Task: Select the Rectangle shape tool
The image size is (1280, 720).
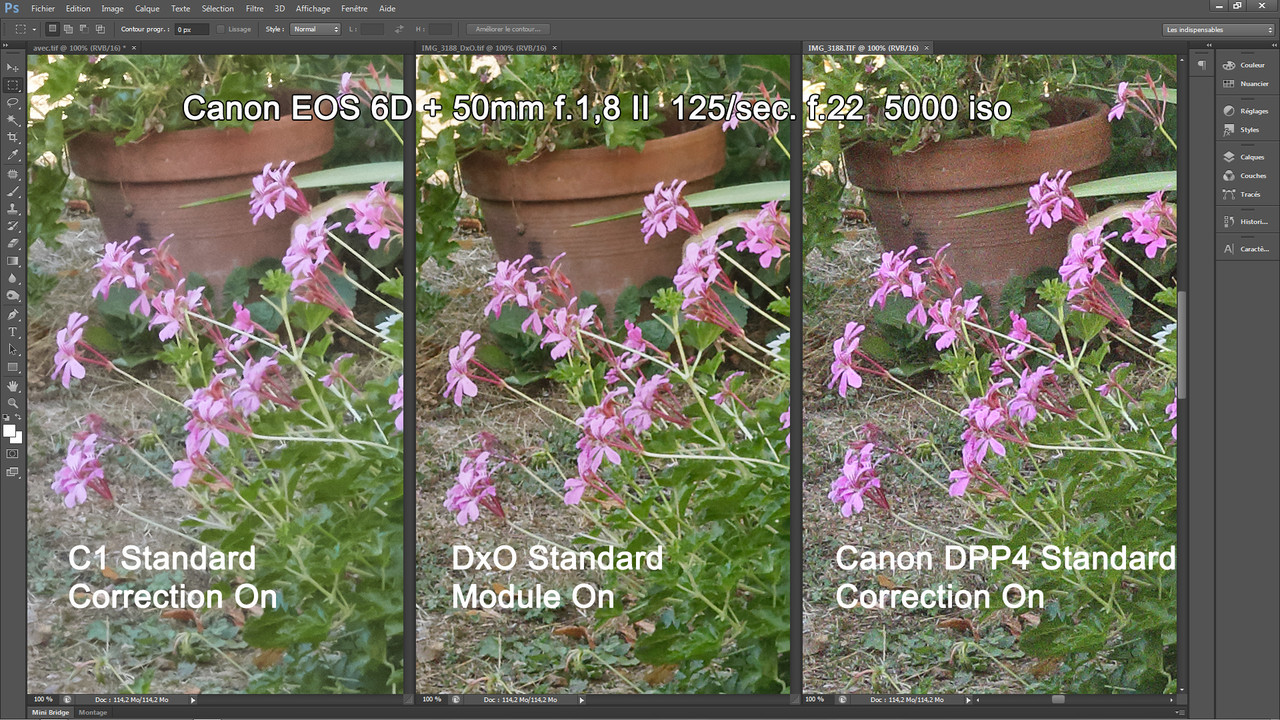Action: 13,367
